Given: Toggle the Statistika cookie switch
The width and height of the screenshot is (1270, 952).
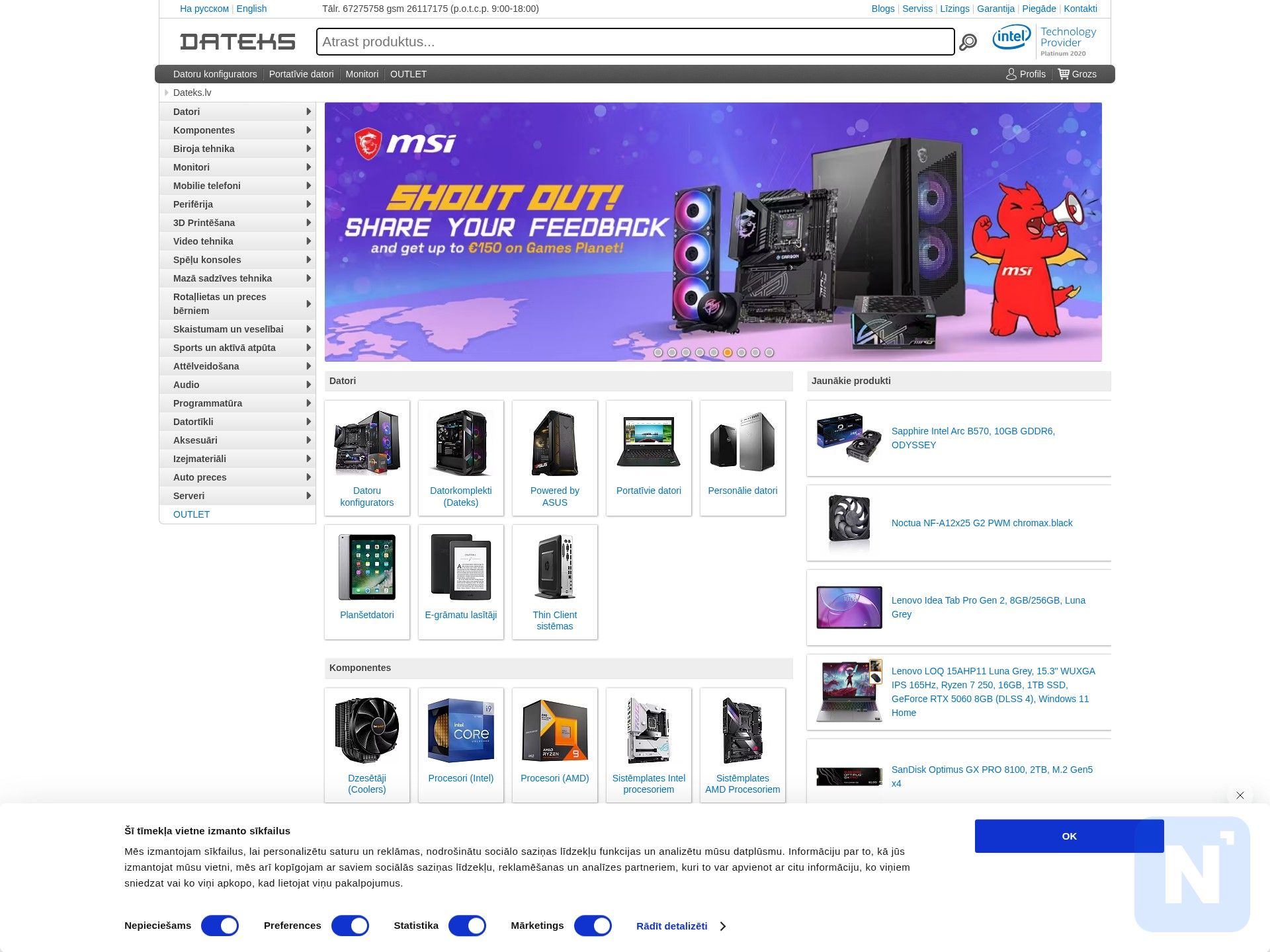Looking at the screenshot, I should (x=467, y=926).
